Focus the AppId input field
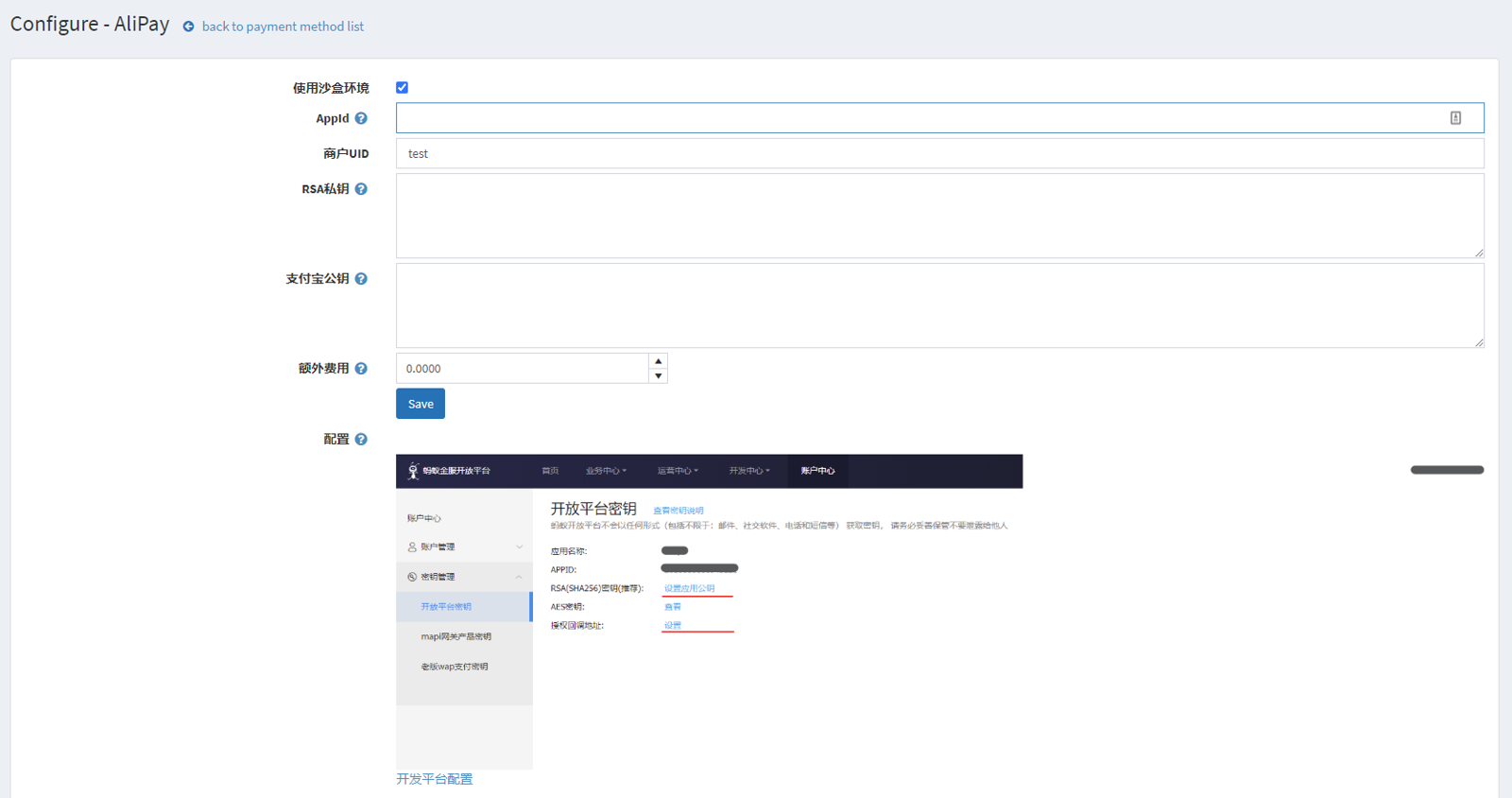 pos(939,118)
